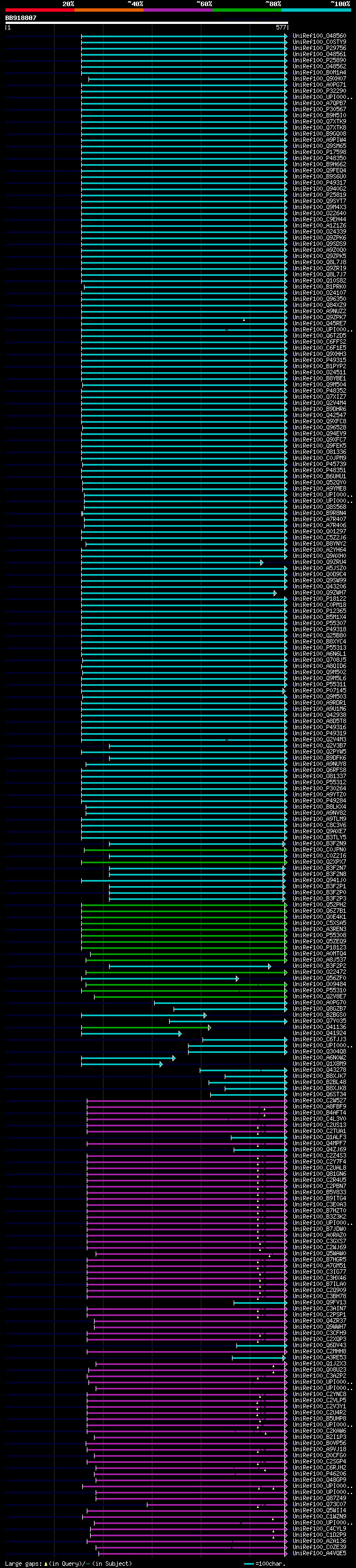Click the =100char. scale legend

coord(264,1563)
